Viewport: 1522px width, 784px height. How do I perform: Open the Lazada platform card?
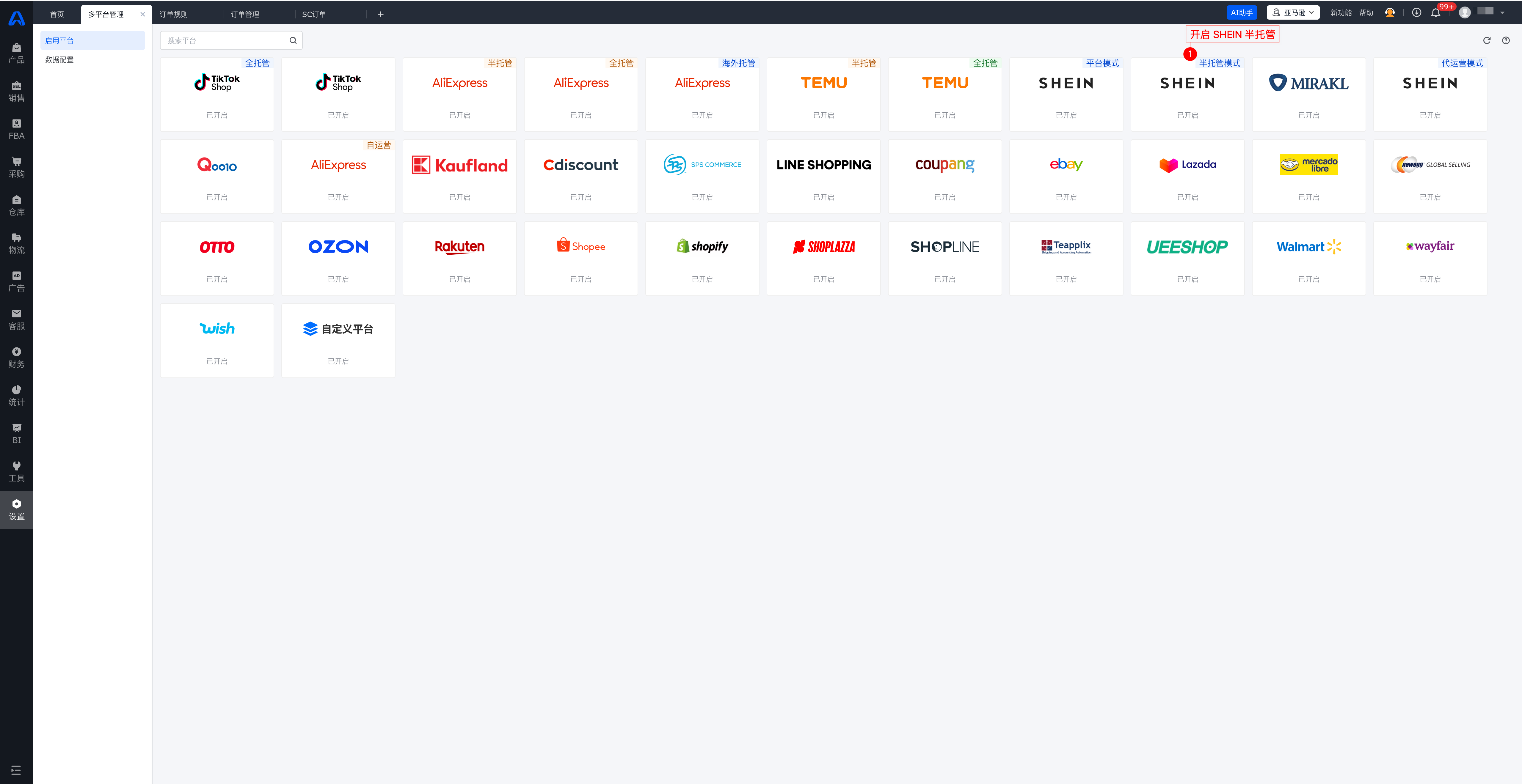[x=1187, y=177]
